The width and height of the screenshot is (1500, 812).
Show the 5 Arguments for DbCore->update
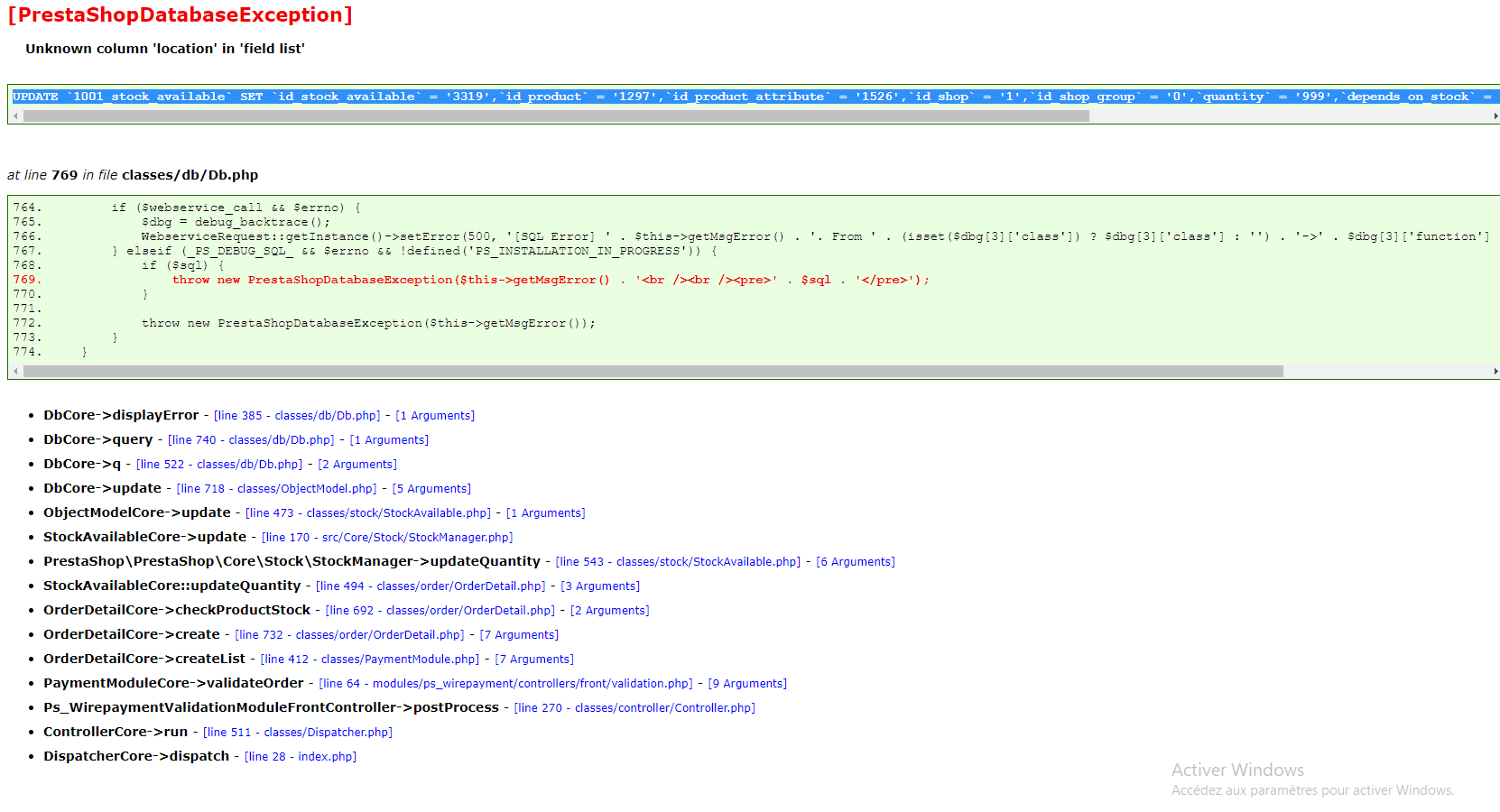431,489
